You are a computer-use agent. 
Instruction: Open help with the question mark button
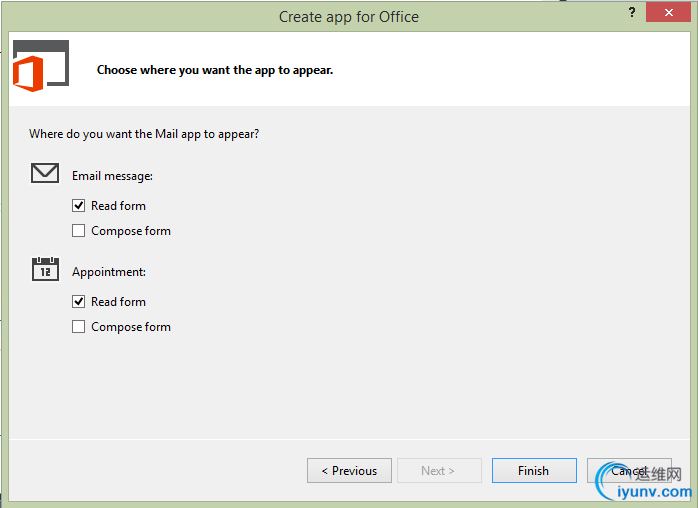click(632, 12)
